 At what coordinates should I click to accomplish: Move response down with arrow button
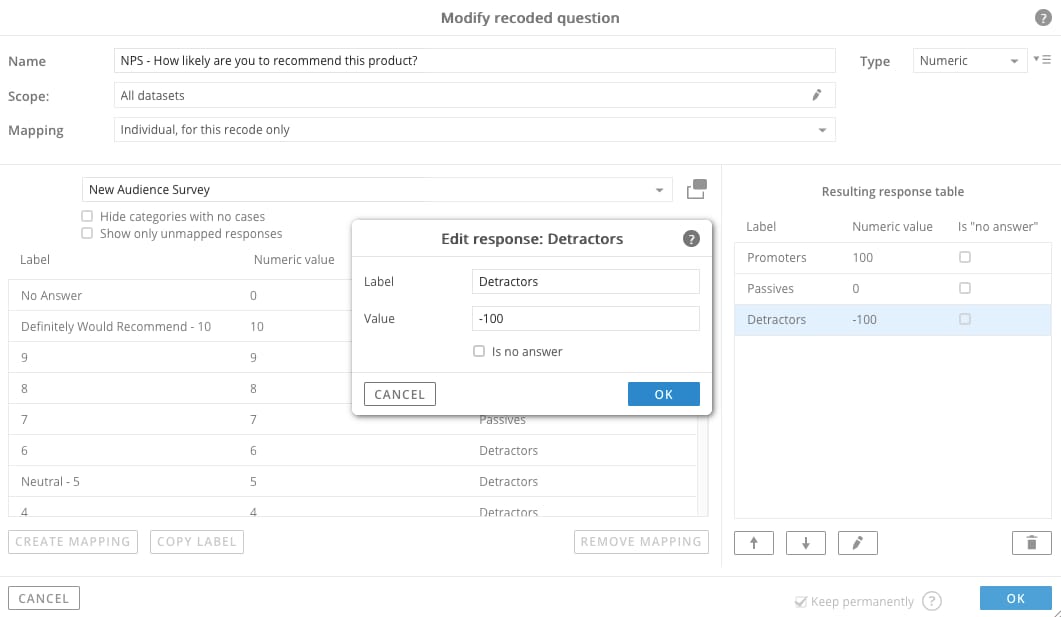click(x=806, y=543)
